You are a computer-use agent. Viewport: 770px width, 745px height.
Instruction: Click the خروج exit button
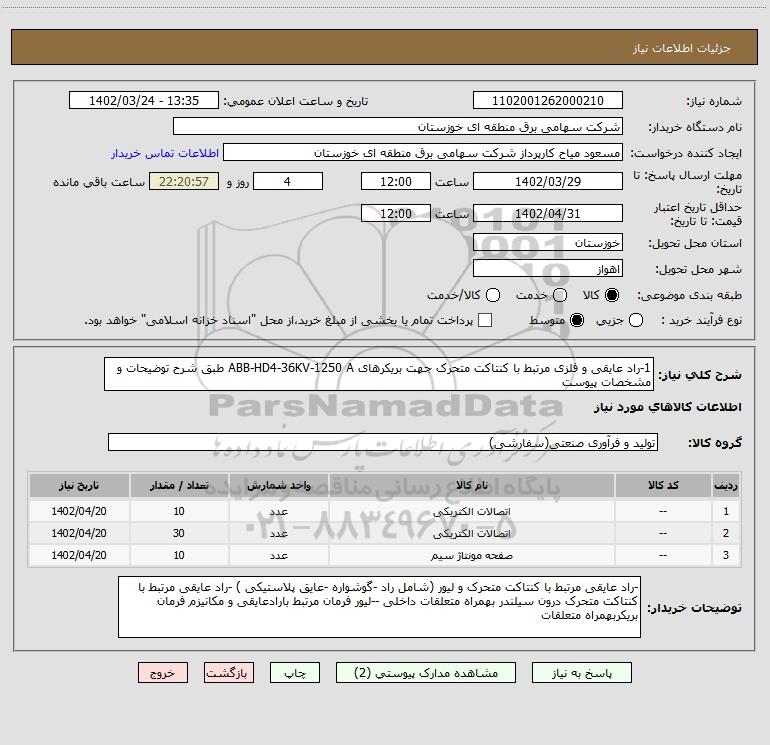coord(163,673)
